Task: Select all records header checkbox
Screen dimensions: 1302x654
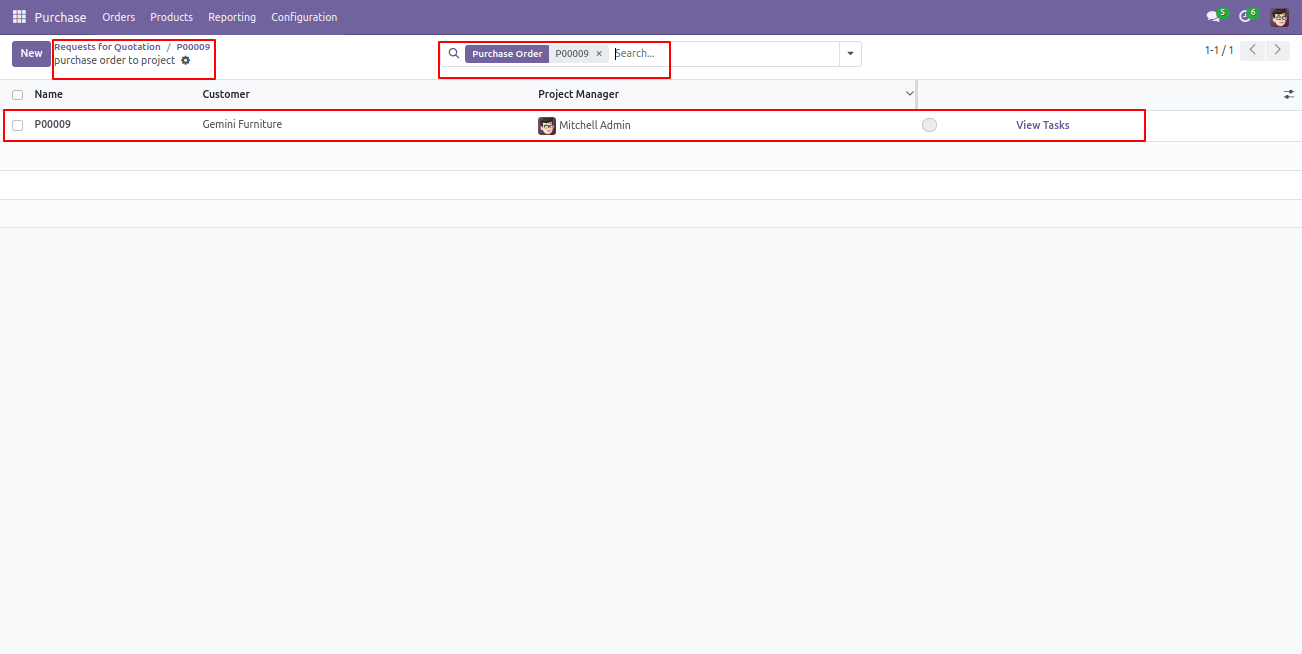Action: coord(17,95)
